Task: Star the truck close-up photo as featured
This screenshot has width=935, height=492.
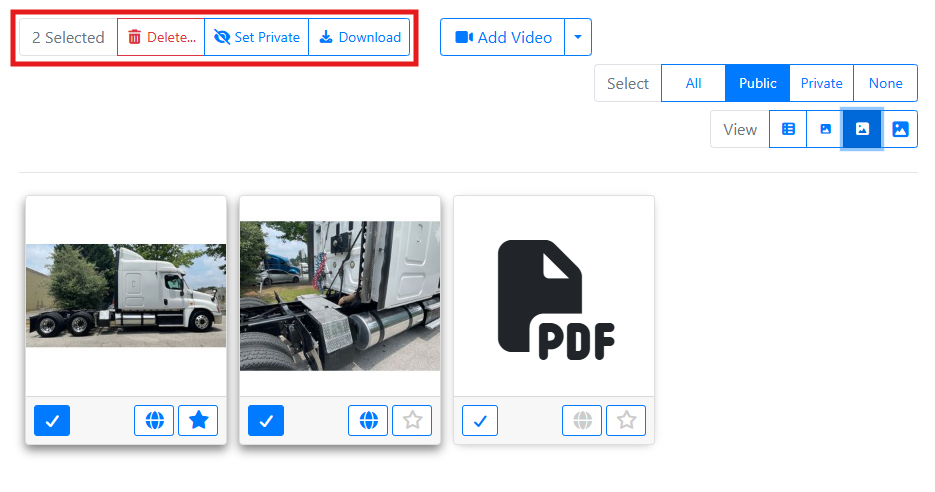Action: (x=412, y=420)
